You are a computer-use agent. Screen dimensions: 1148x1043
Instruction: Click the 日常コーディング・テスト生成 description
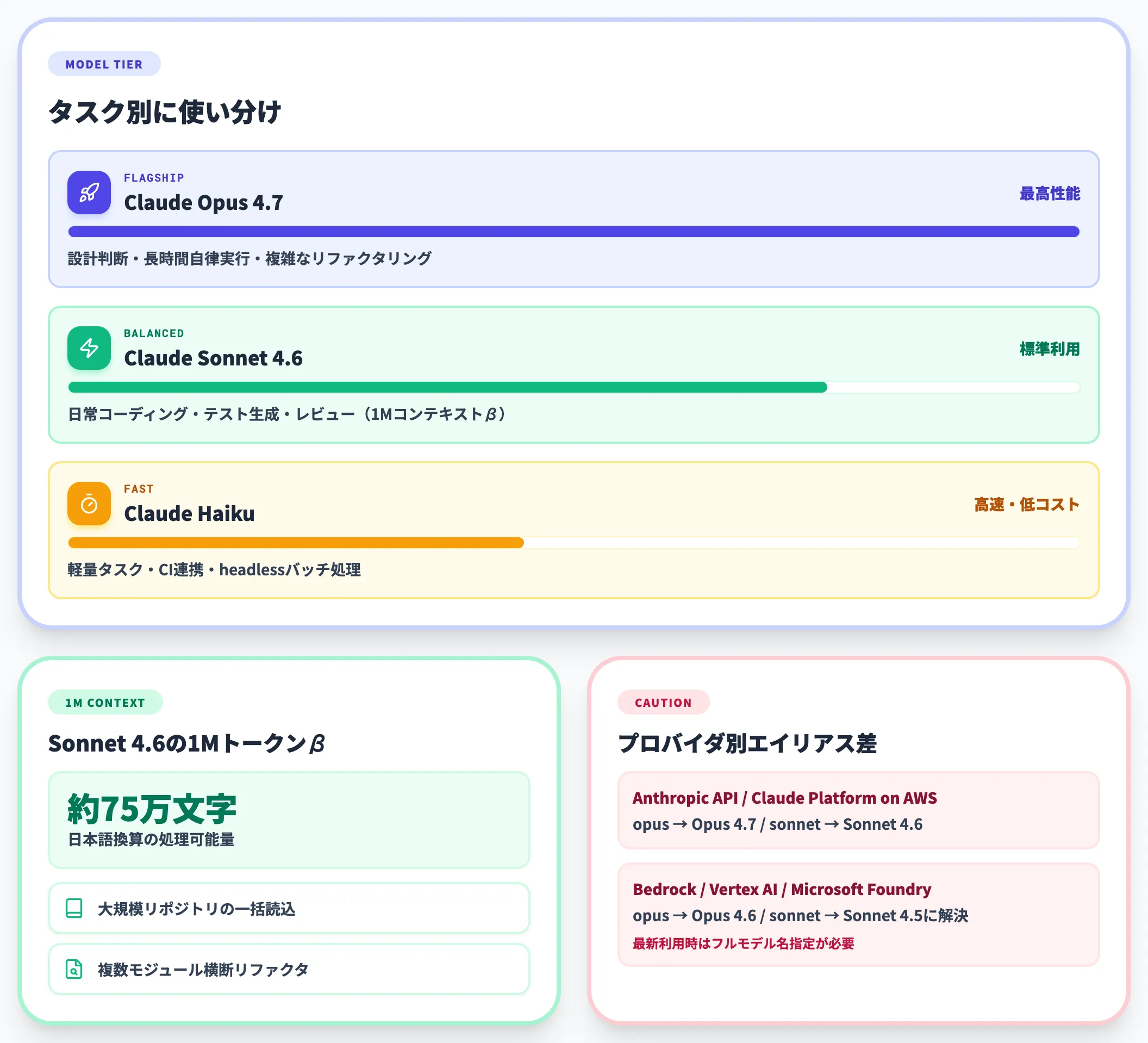point(288,414)
